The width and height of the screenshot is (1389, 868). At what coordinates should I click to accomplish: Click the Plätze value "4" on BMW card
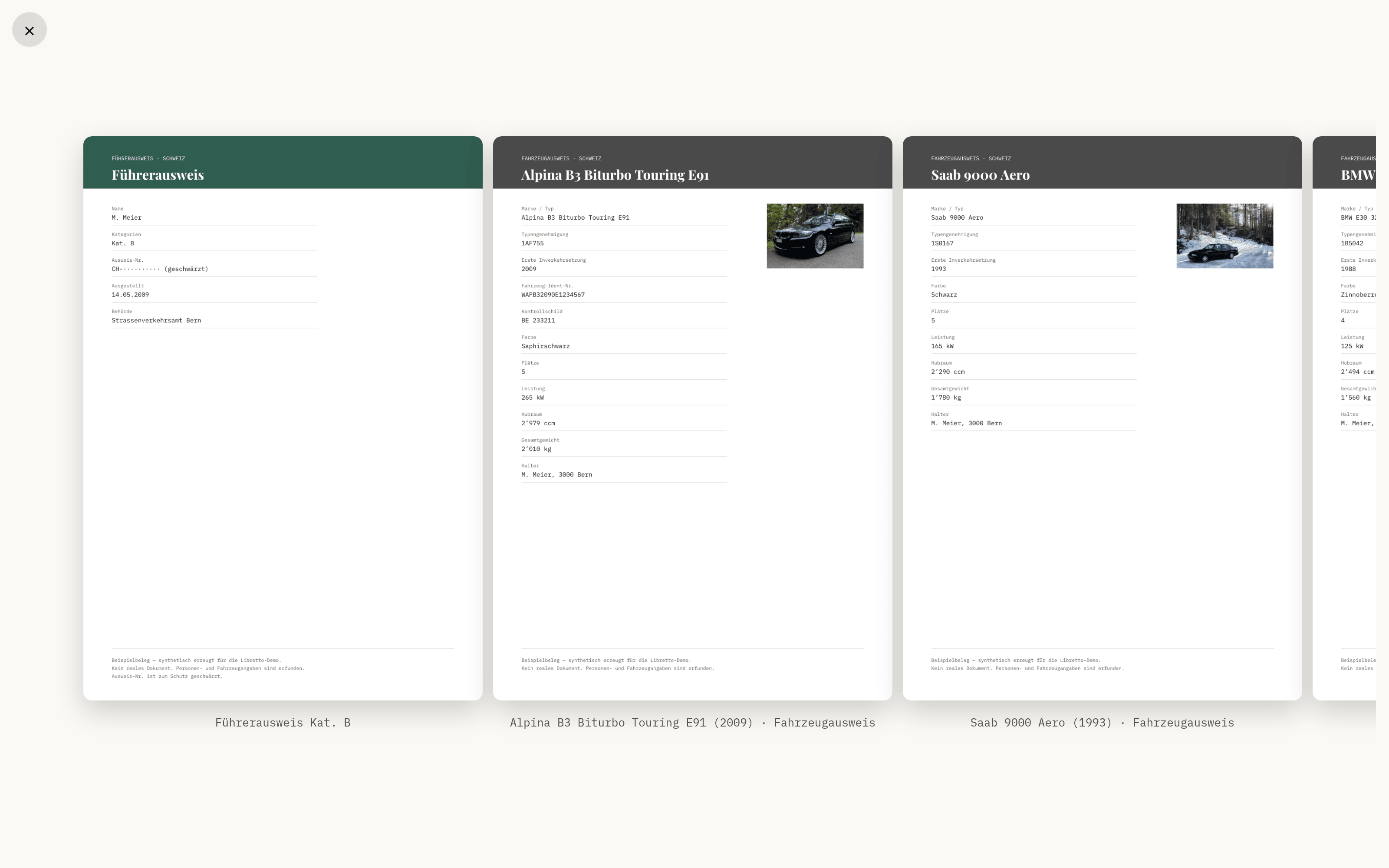[1343, 321]
